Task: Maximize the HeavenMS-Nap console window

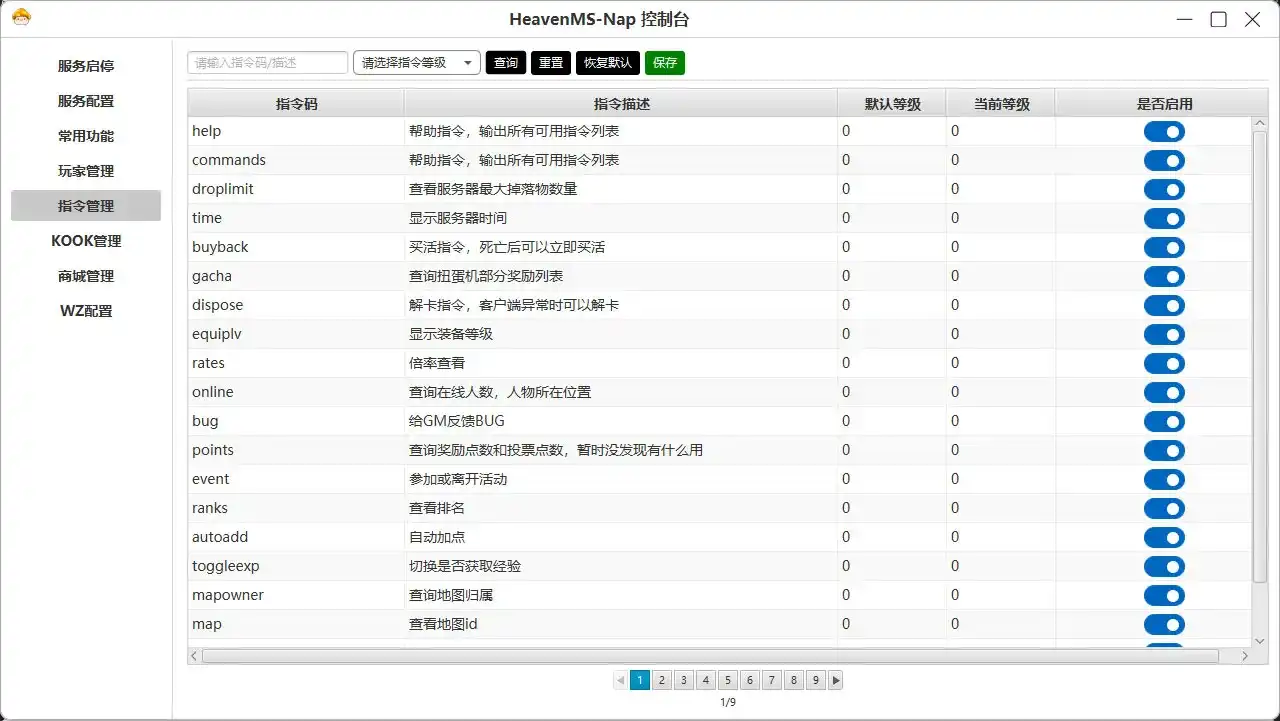Action: click(1218, 19)
